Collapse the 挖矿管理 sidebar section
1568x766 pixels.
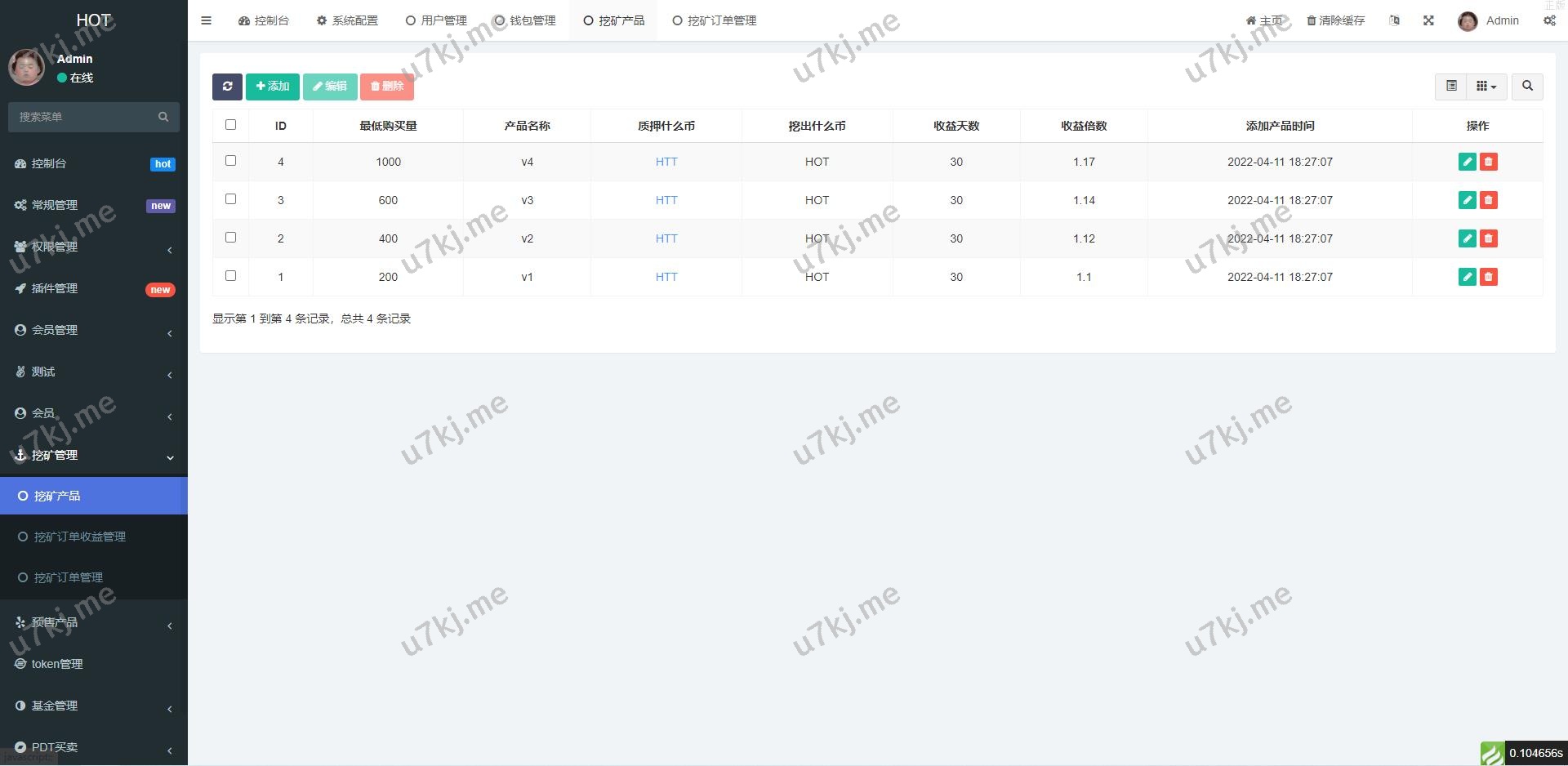tap(94, 455)
